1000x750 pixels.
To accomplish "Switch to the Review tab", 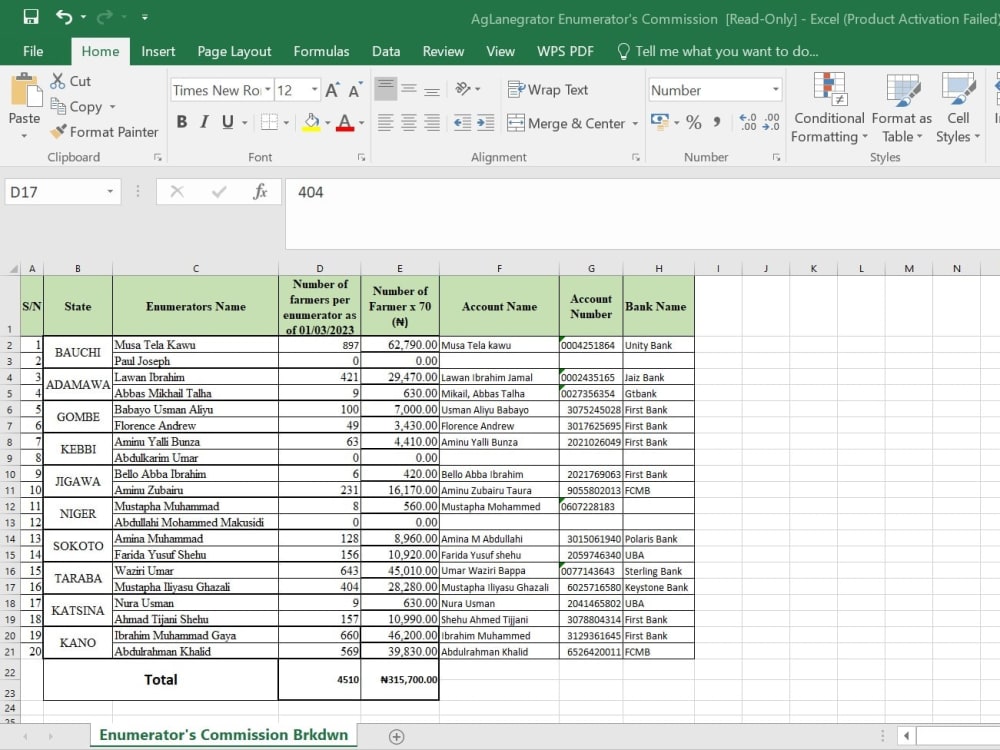I will pos(443,51).
